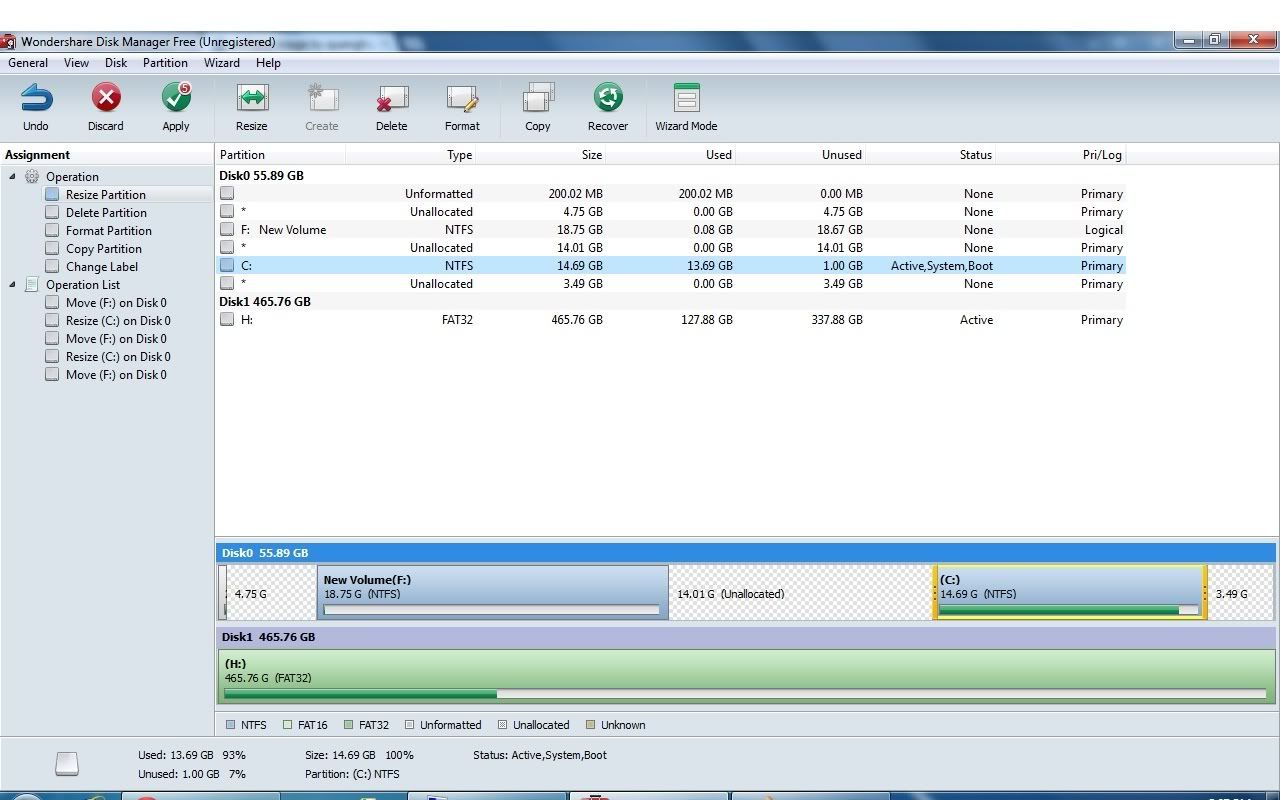1280x800 pixels.
Task: Click Resize Partition icon in Assignment panel
Action: click(52, 195)
